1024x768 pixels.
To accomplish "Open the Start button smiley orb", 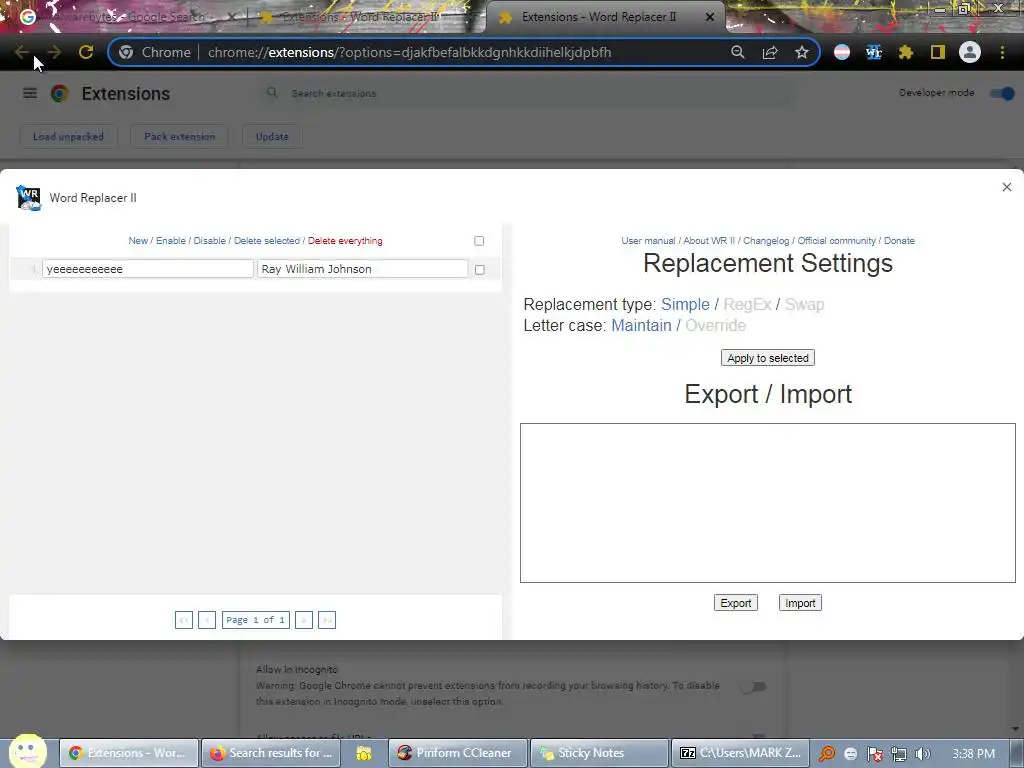I will click(x=27, y=750).
